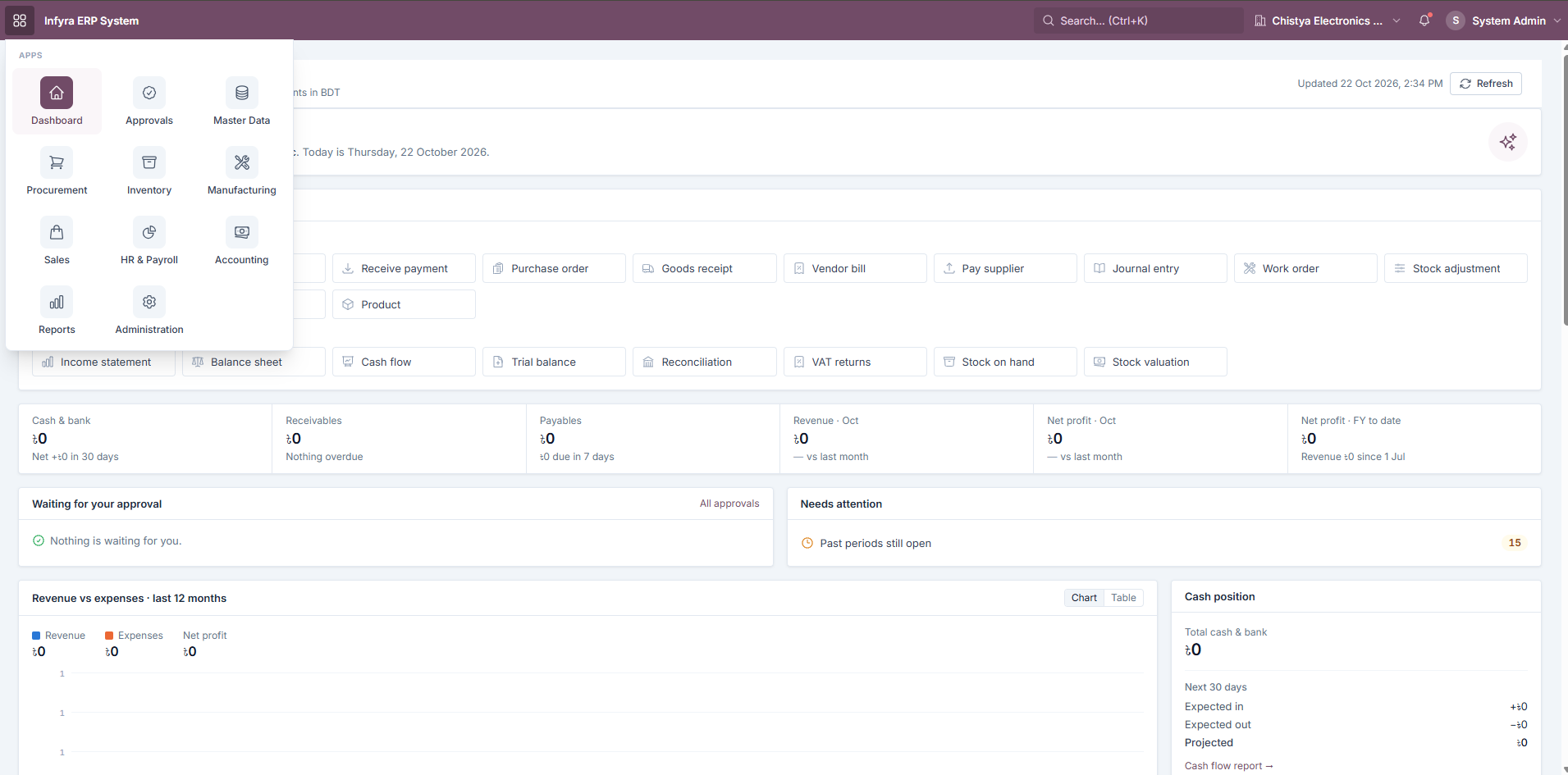Open the Manufacturing app
This screenshot has width=1568, height=775.
click(242, 171)
